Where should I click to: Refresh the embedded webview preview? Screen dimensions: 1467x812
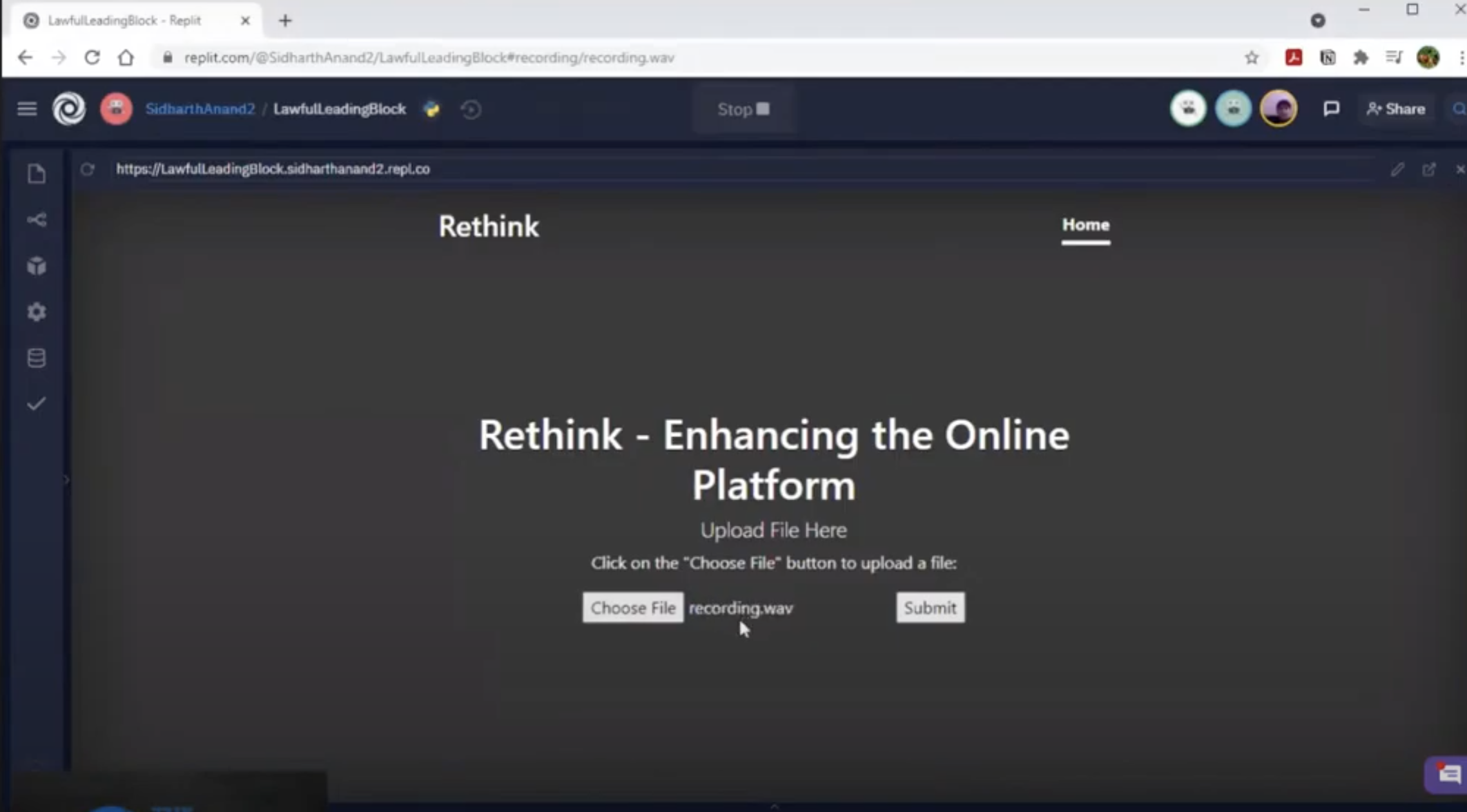[x=88, y=169]
